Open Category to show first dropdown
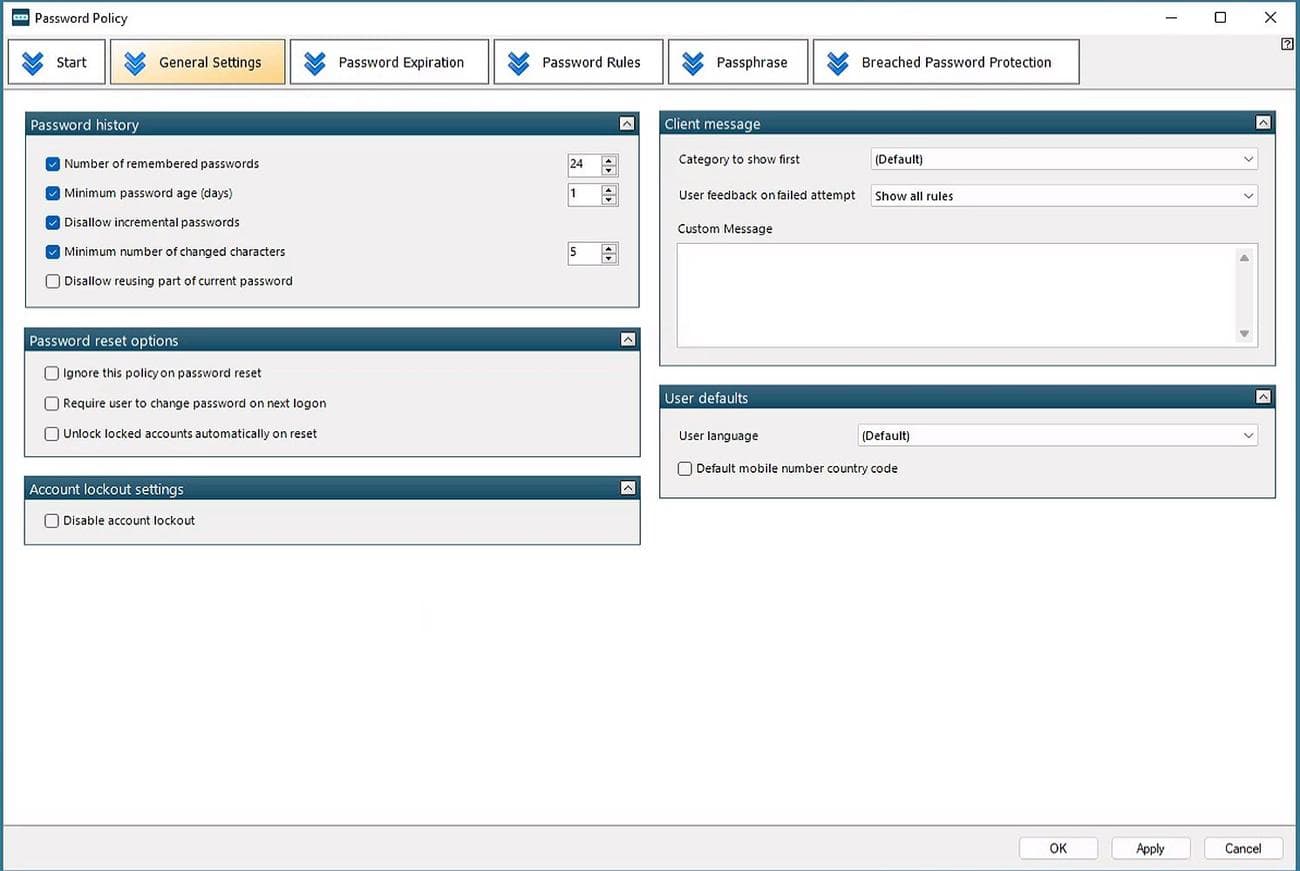The image size is (1300, 871). tap(1063, 159)
